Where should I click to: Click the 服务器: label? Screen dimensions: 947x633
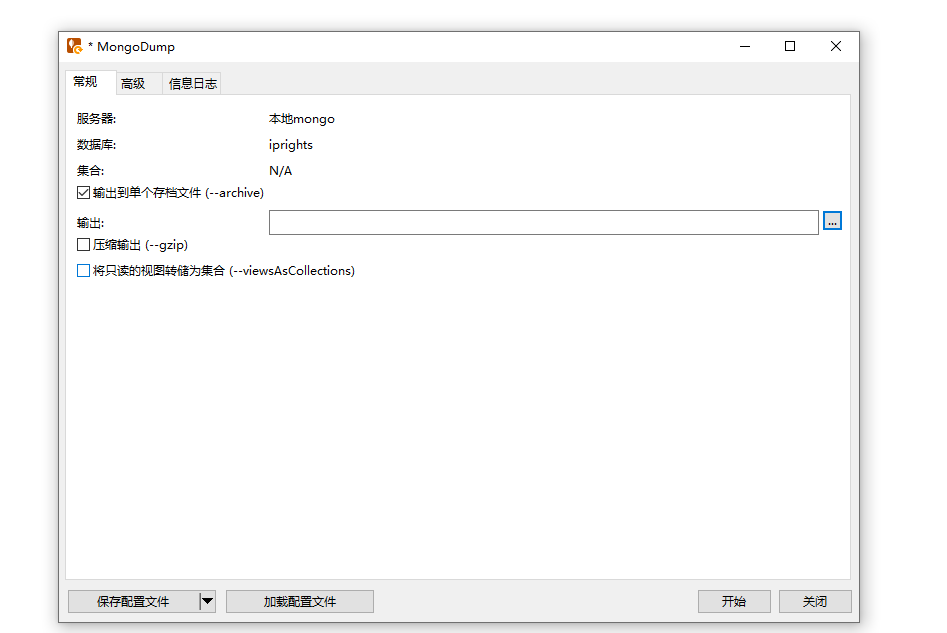click(x=96, y=119)
